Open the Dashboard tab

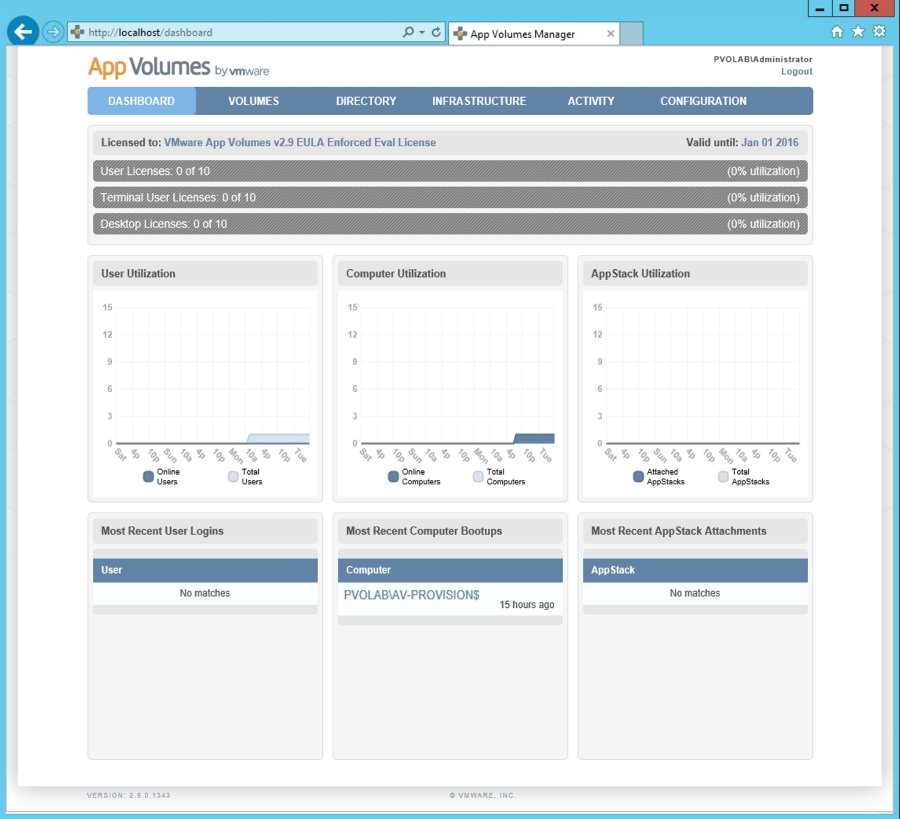coord(141,101)
